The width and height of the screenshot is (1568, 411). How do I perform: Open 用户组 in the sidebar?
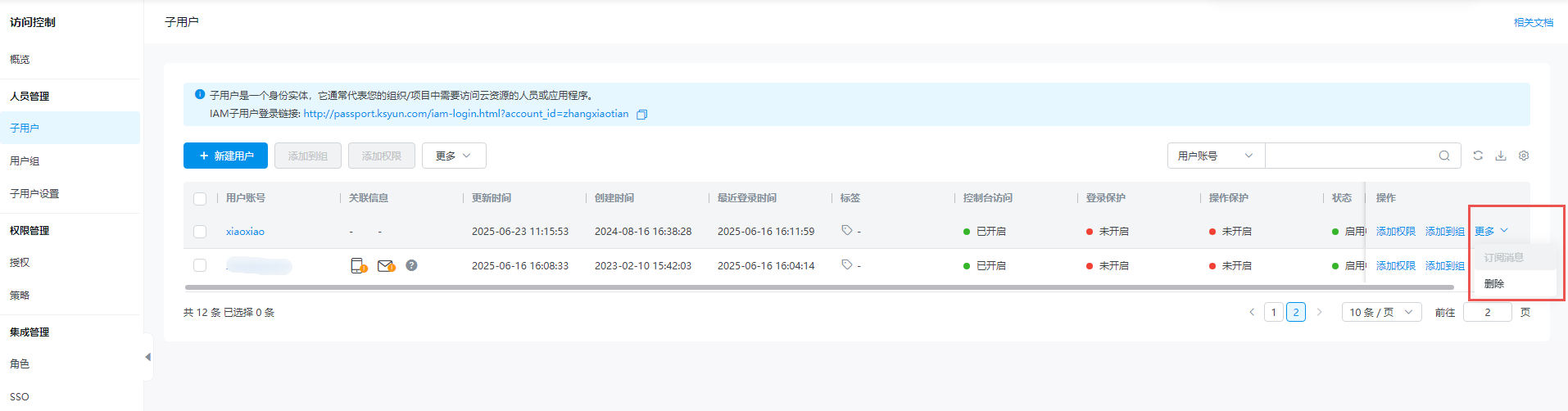point(25,161)
